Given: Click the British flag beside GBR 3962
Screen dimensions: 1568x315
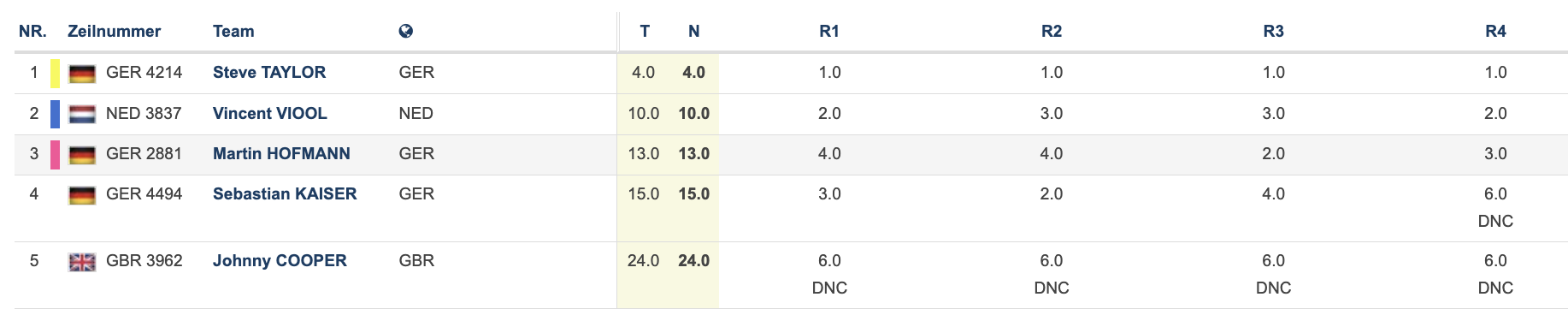Looking at the screenshot, I should [x=82, y=262].
